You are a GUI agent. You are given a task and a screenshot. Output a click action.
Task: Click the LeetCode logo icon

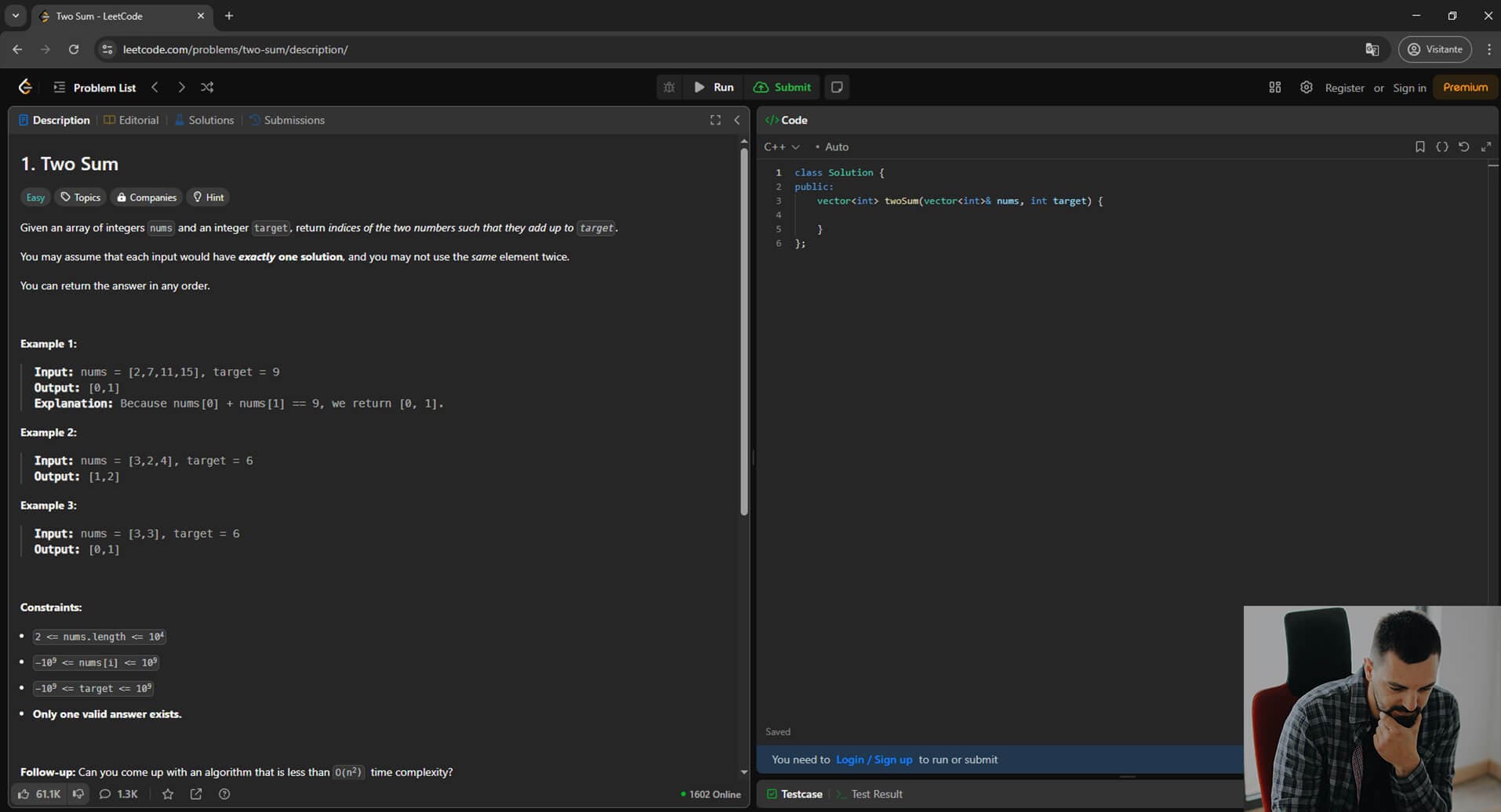[x=25, y=87]
